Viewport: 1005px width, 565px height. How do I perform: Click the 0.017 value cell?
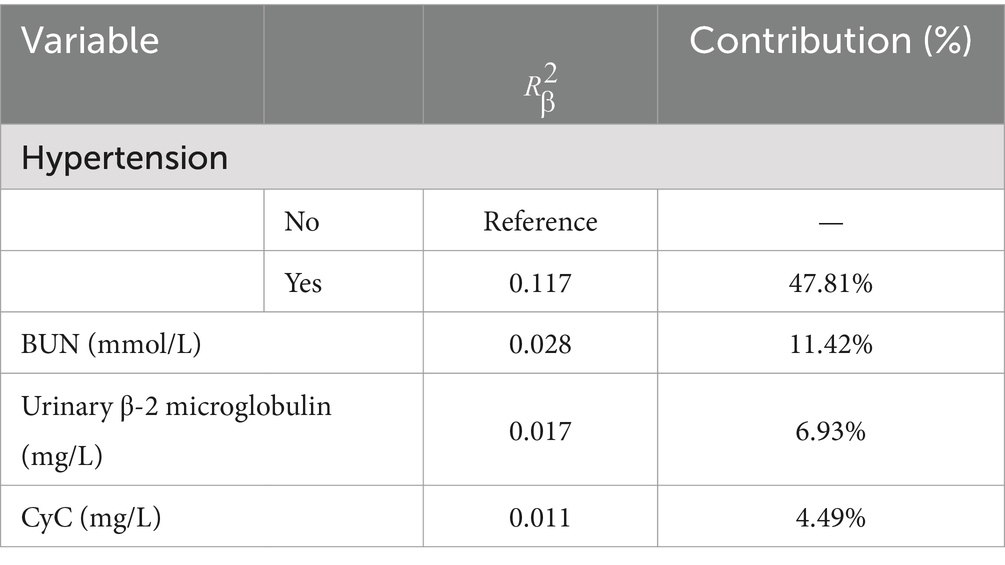coord(540,430)
